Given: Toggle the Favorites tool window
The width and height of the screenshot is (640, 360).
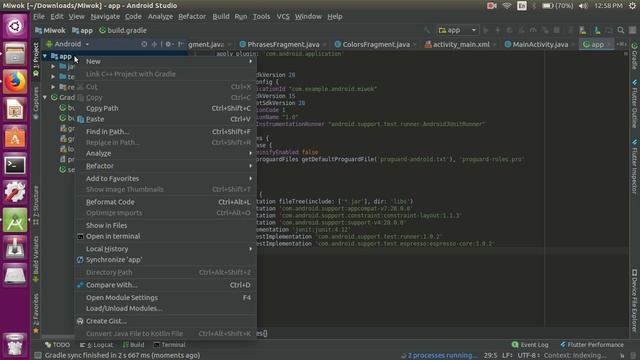Looking at the screenshot, I should point(36,313).
